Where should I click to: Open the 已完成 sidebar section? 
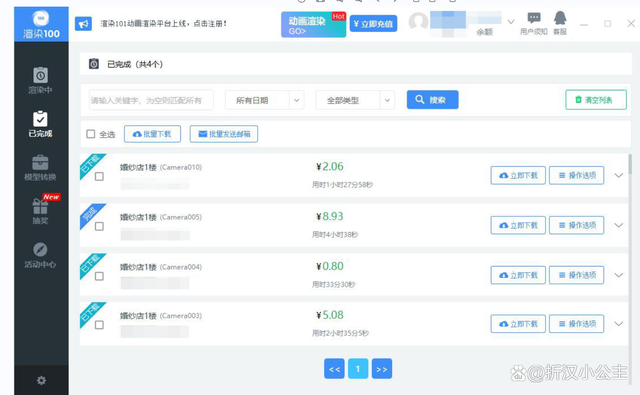coord(40,124)
